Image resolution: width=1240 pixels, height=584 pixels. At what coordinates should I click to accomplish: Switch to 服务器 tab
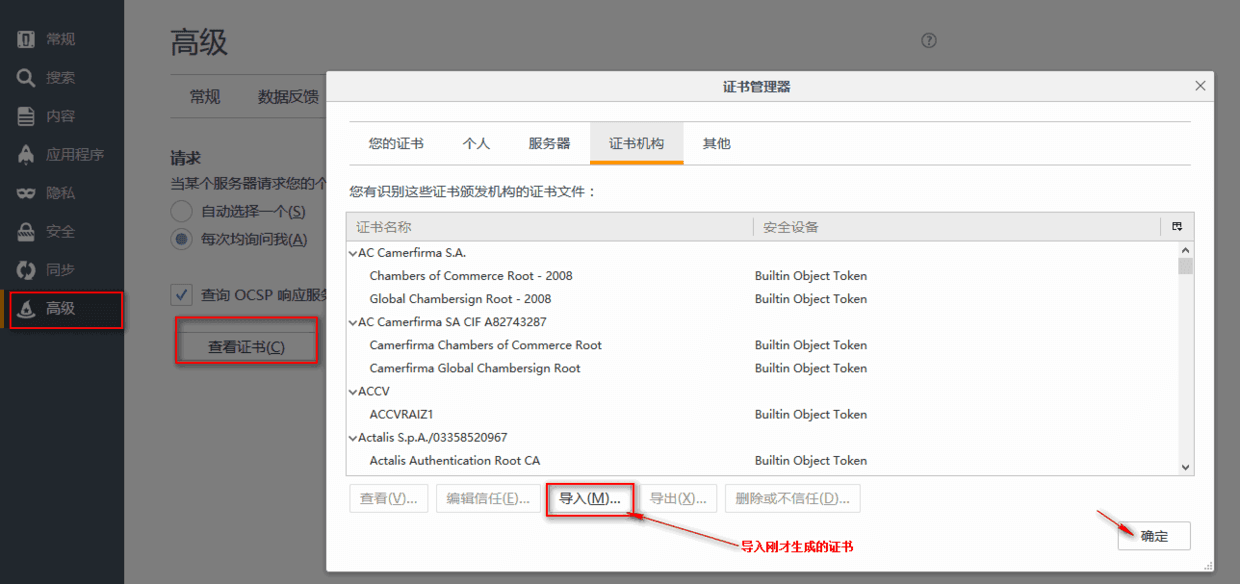point(549,144)
